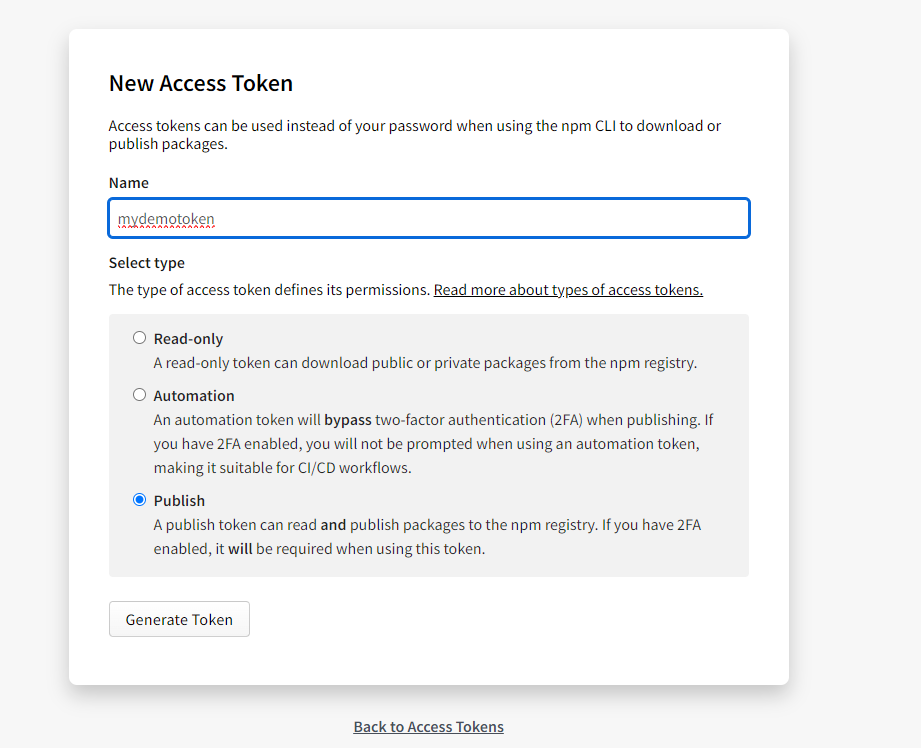
Task: Click the Read-only token description text
Action: 425,363
